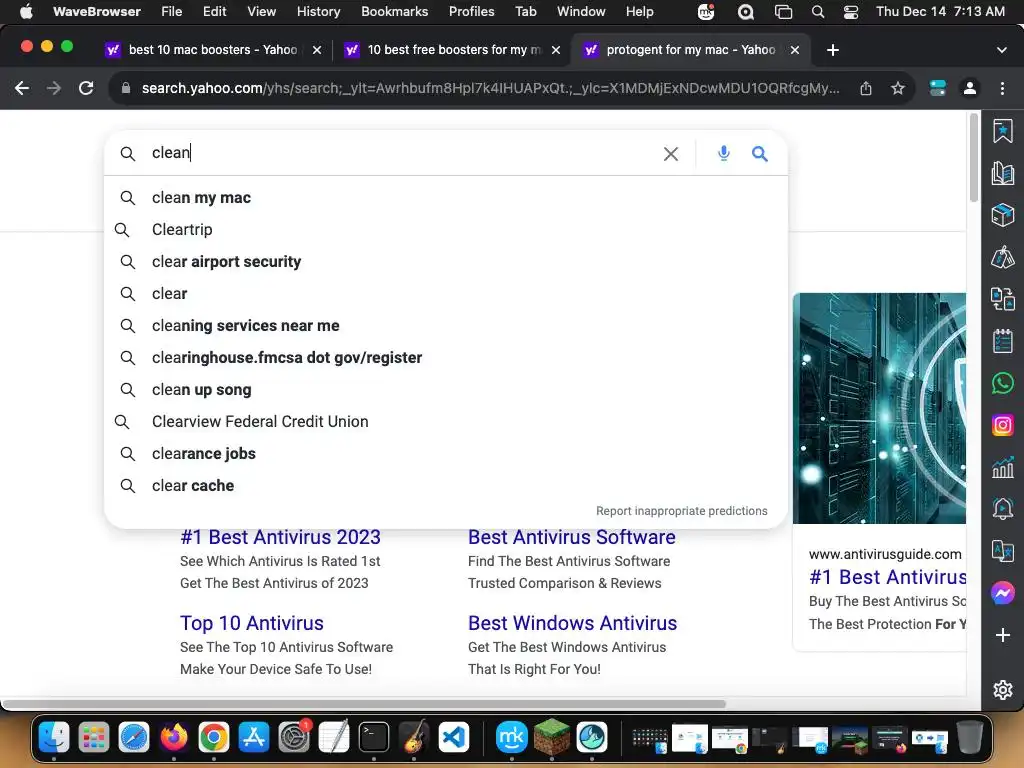Select 'clear cache' suggestion

click(446, 486)
